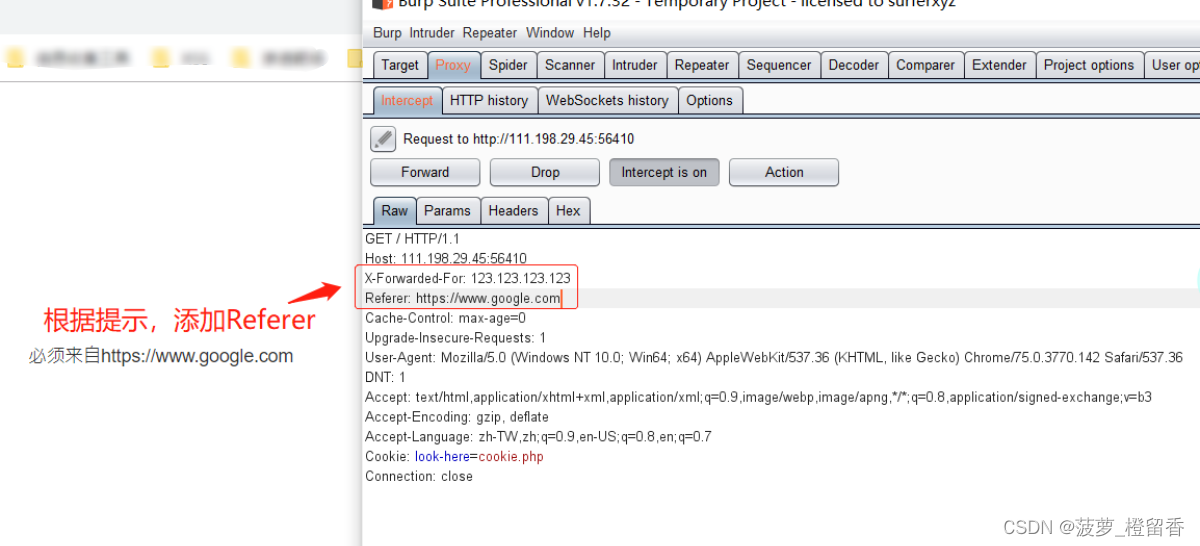
Task: Click the Host header line
Action: 446,258
